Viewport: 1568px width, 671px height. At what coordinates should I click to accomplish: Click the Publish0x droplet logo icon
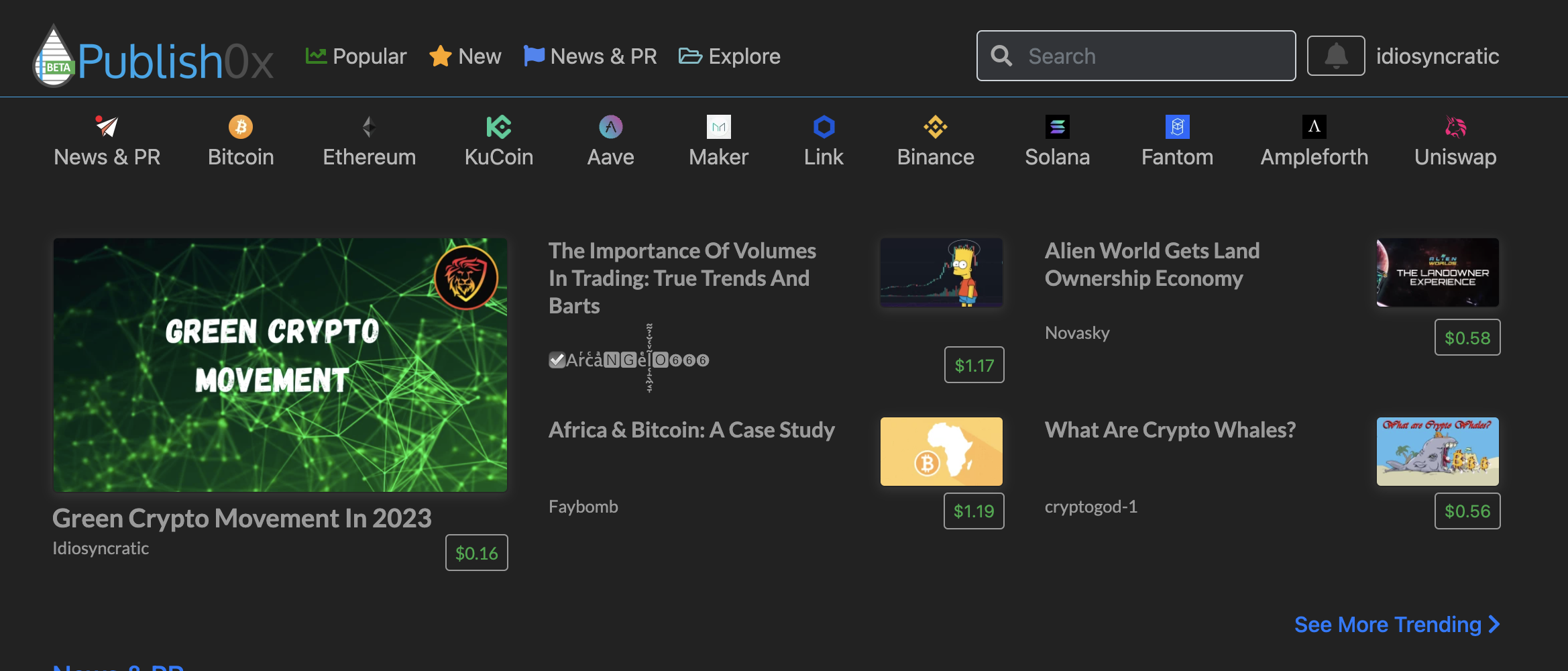coord(54,56)
